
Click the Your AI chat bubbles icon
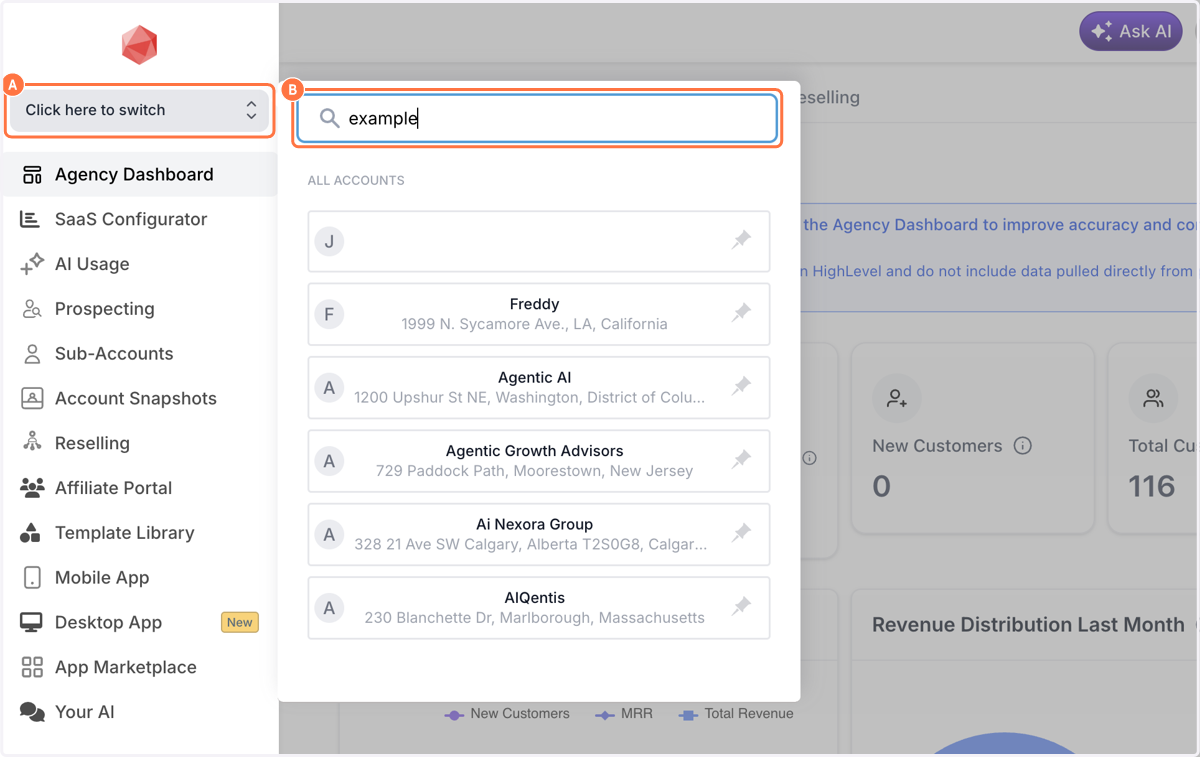pyautogui.click(x=32, y=712)
